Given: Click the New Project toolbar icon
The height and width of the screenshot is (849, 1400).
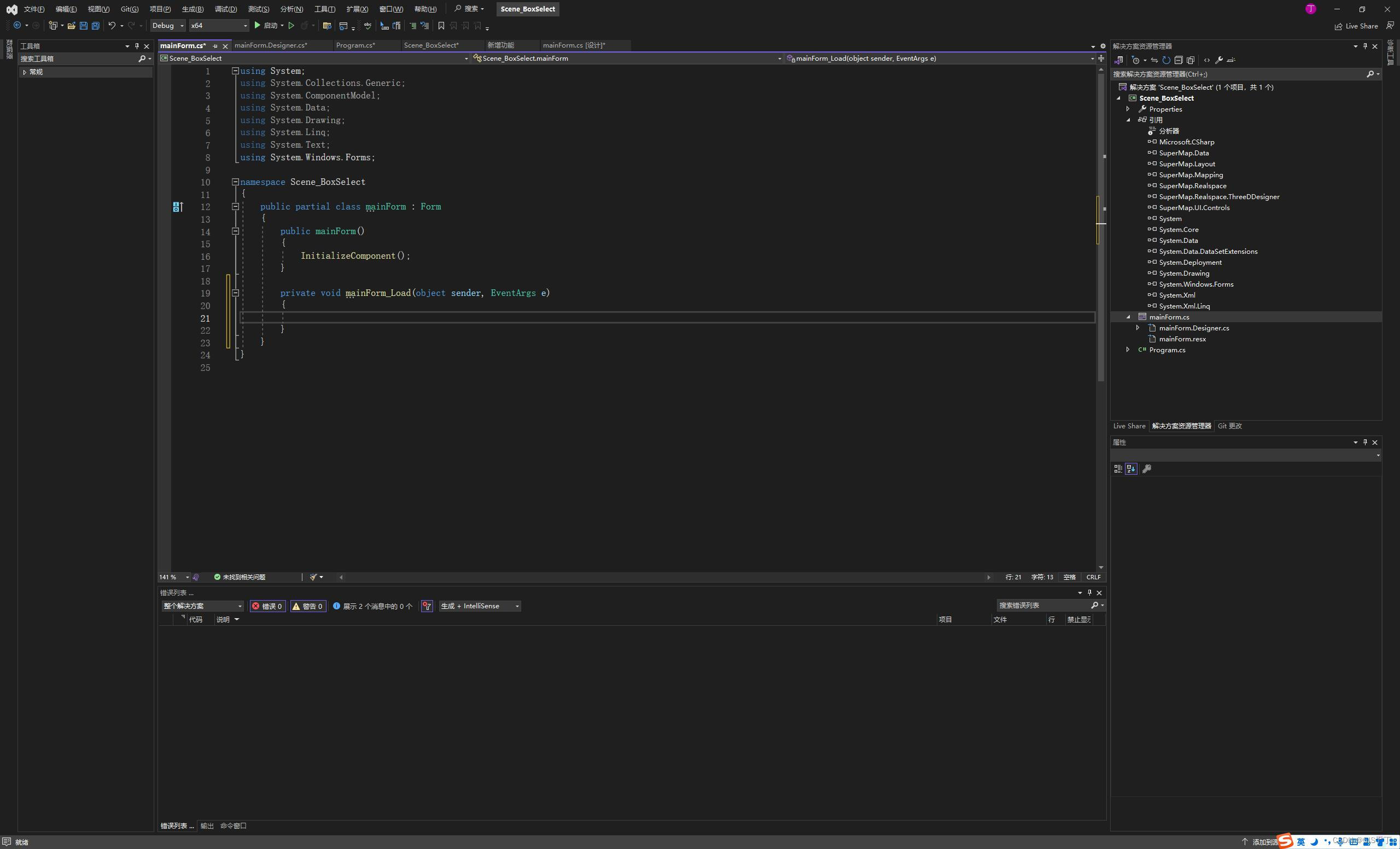Looking at the screenshot, I should point(53,26).
